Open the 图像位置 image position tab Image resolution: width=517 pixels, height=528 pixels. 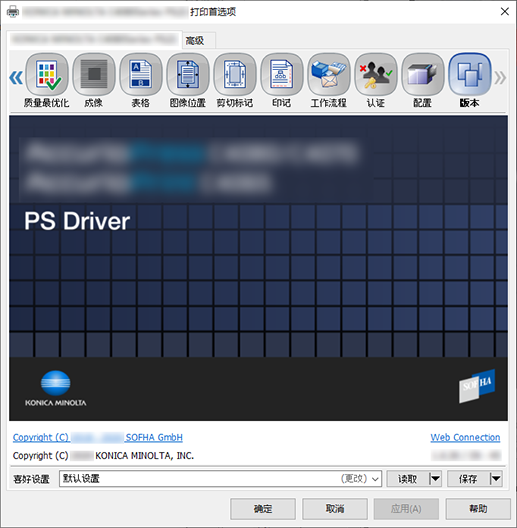tap(188, 75)
